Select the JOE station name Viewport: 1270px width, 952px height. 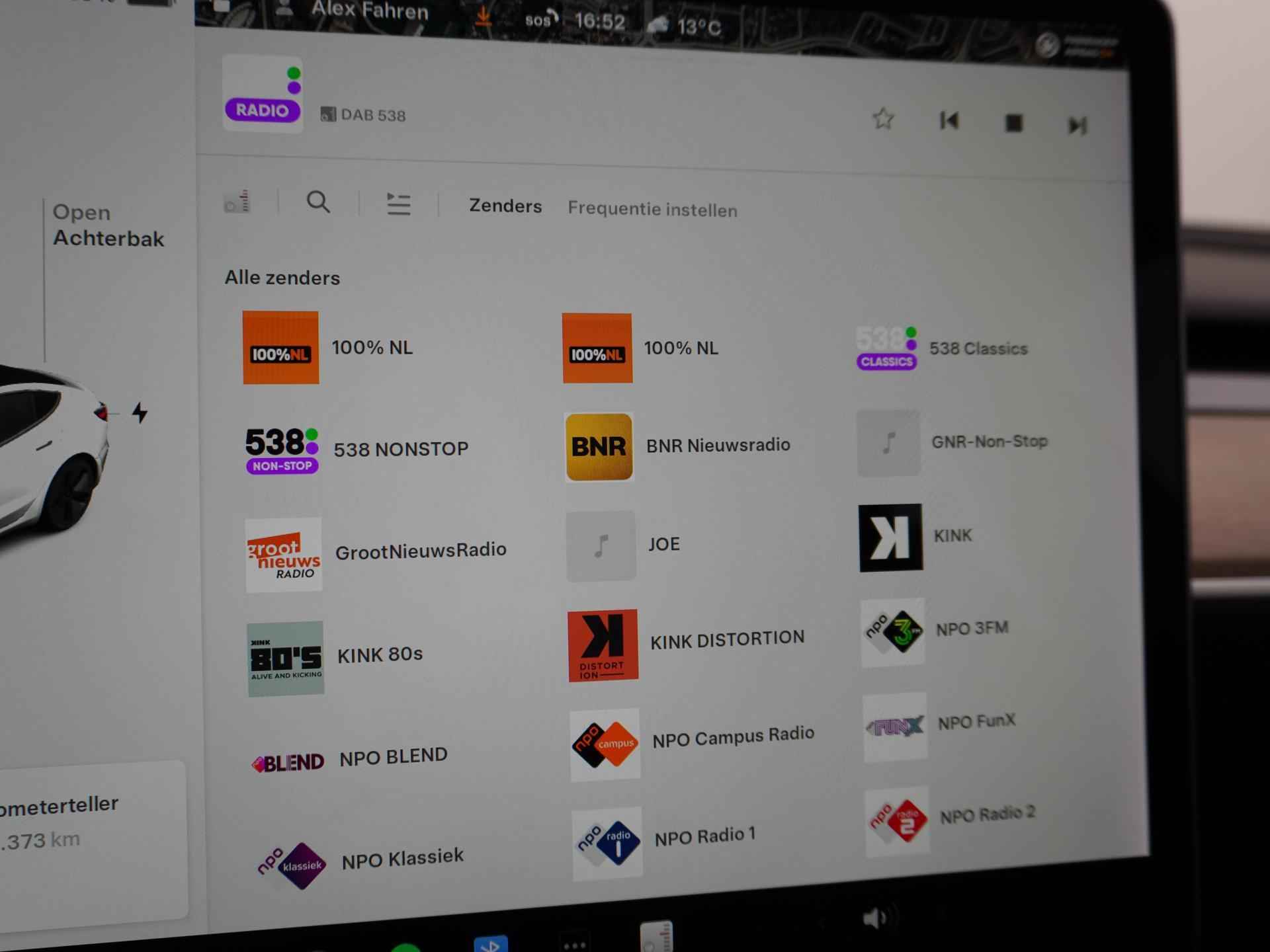point(664,544)
